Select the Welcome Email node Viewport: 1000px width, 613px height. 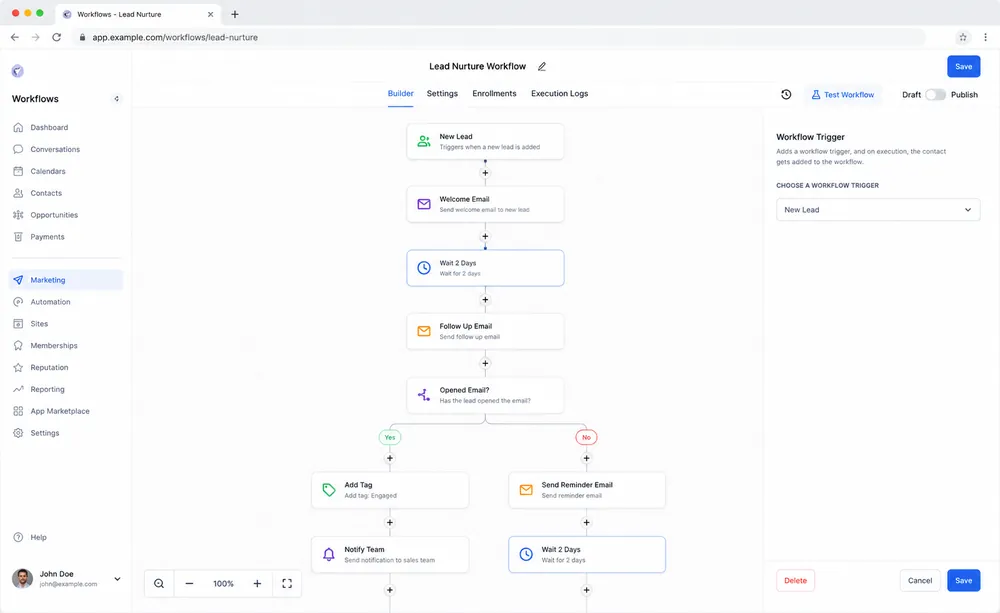coord(485,204)
